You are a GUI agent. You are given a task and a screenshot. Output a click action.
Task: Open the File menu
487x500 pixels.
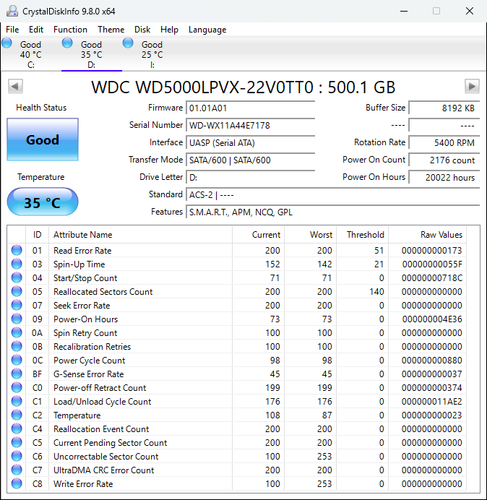tap(12, 30)
